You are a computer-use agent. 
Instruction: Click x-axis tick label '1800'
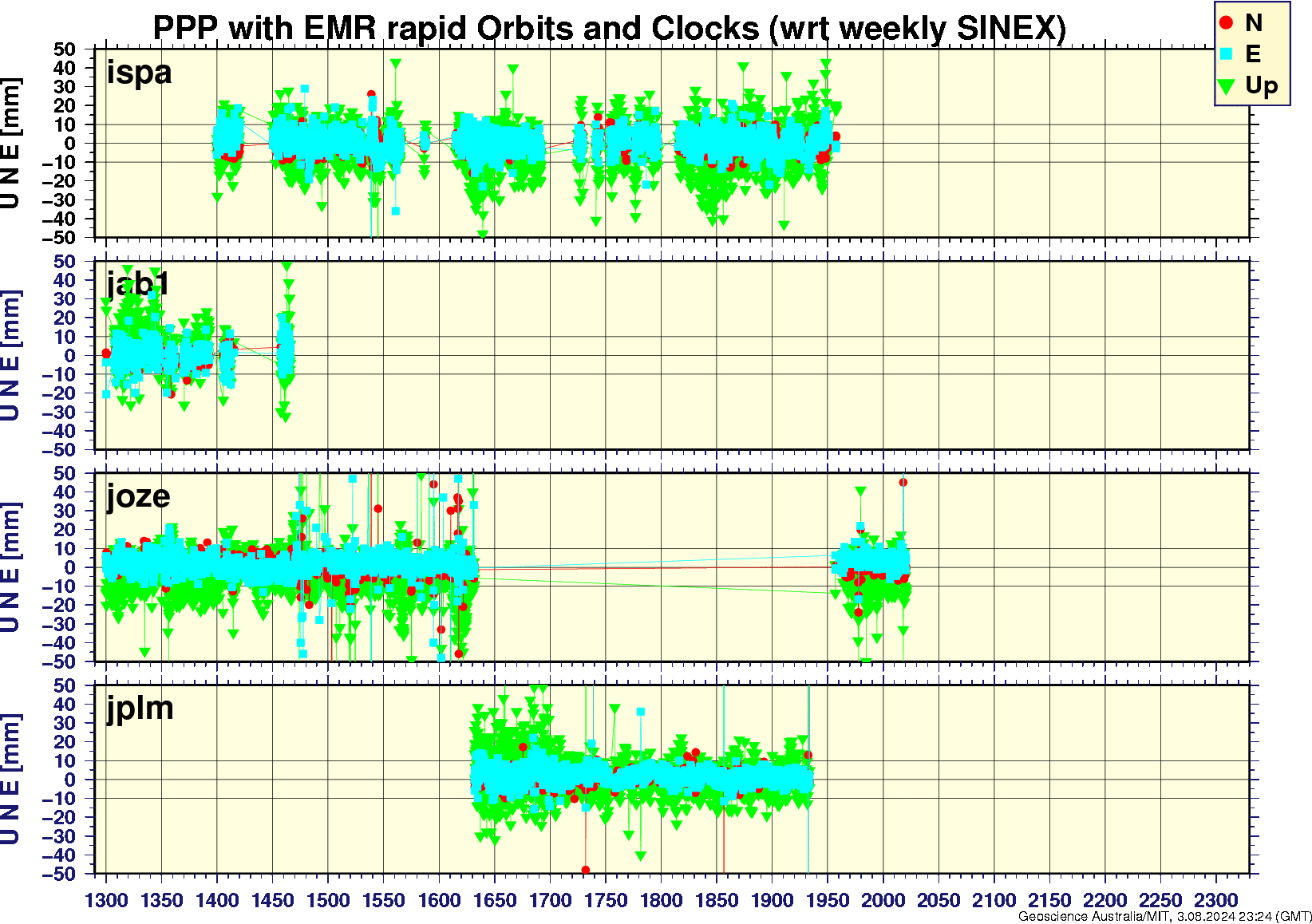661,901
